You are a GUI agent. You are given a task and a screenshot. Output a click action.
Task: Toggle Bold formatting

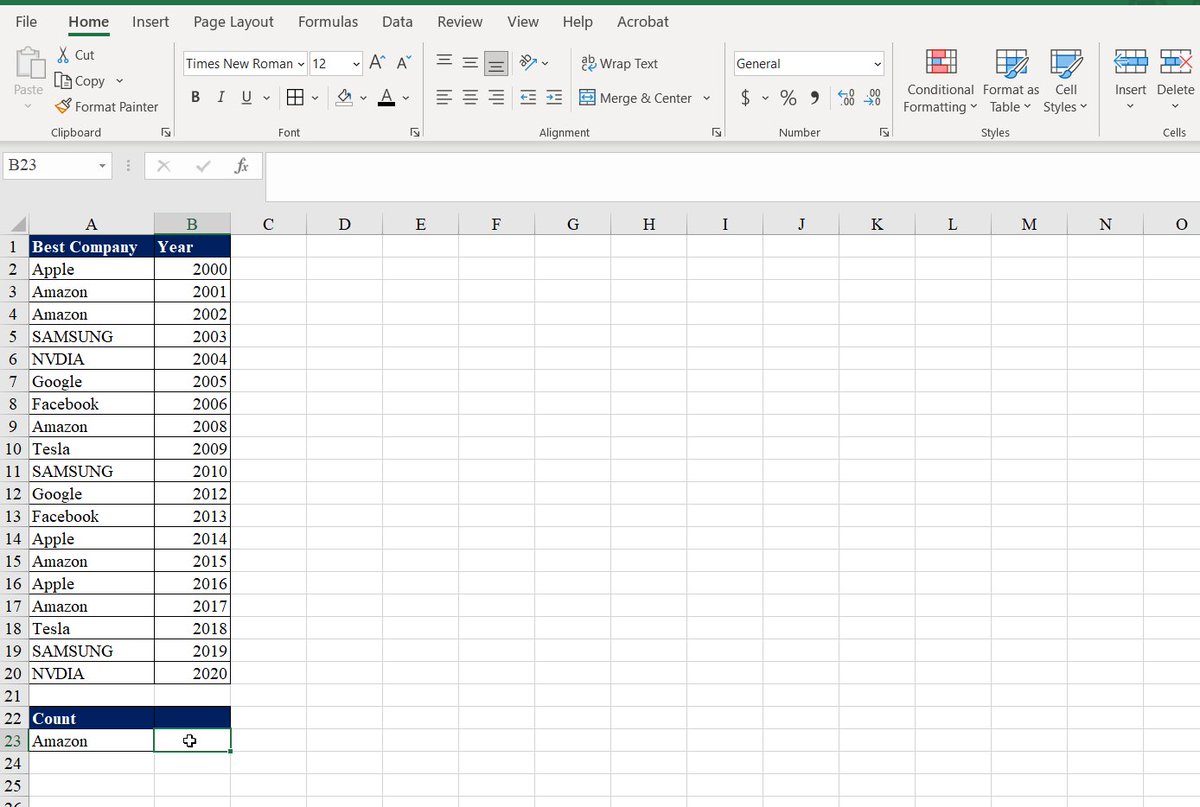(195, 98)
